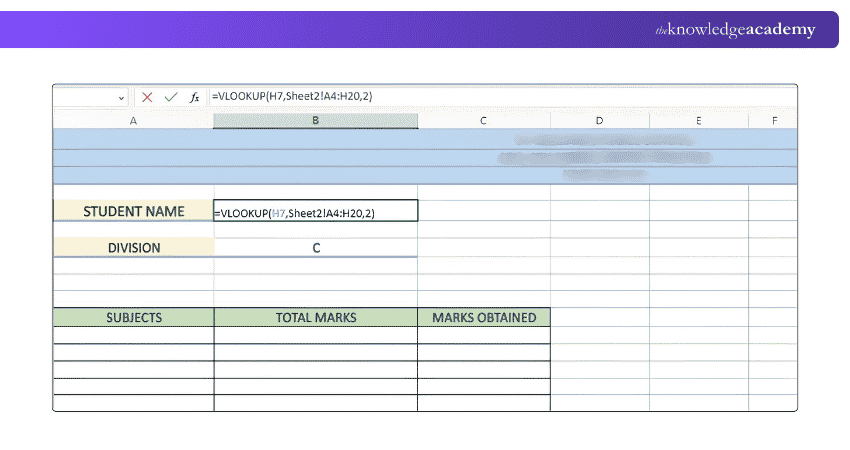Cancel the formula entry with X icon

tap(147, 97)
